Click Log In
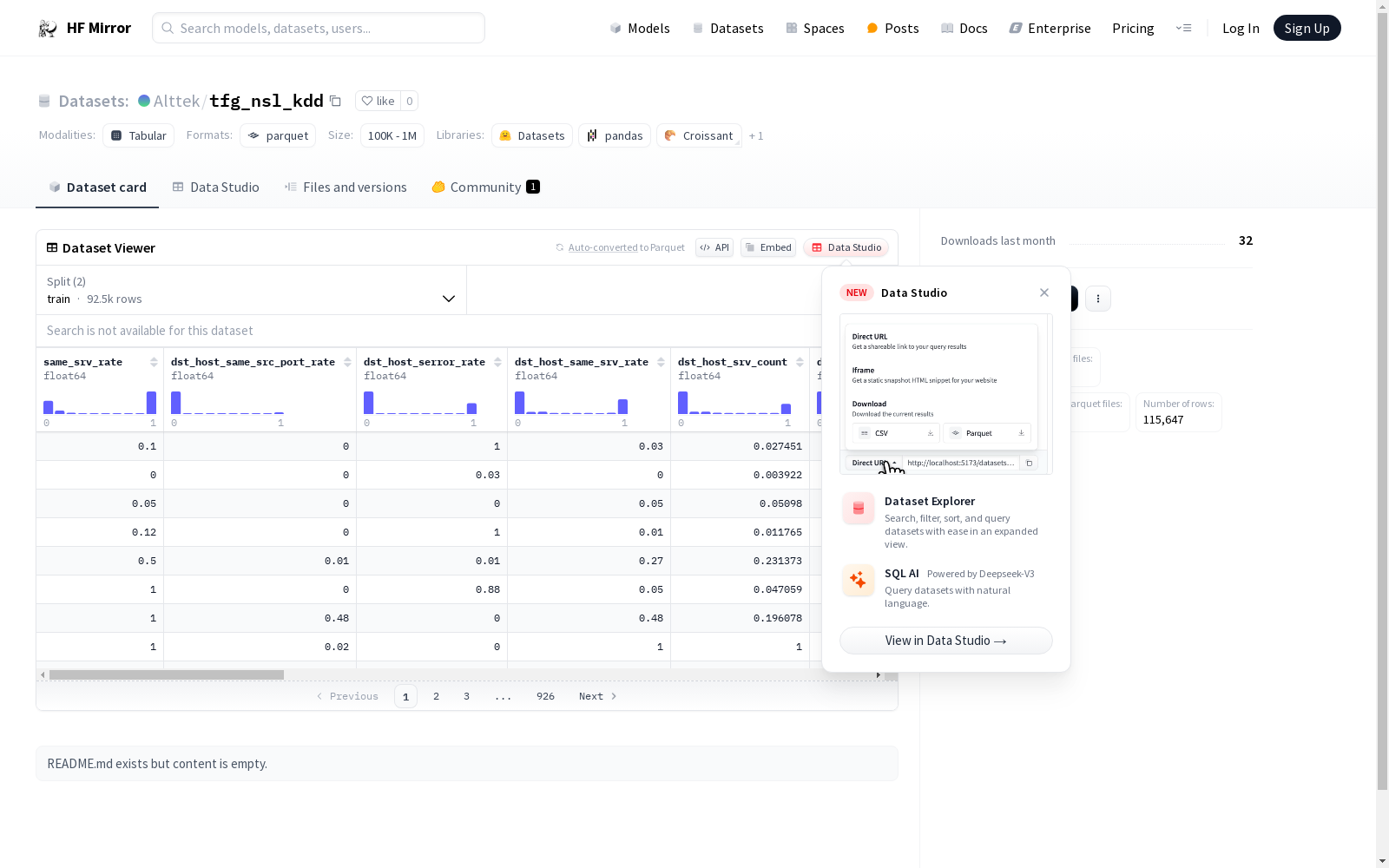The height and width of the screenshot is (868, 1389). 1241,29
